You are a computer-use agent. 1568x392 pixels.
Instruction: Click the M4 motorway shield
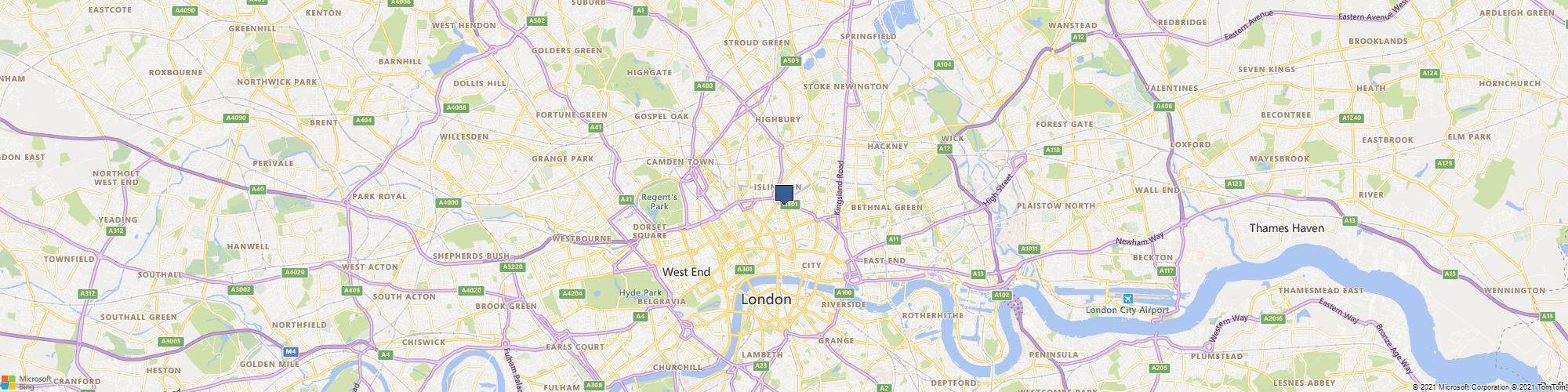pos(291,352)
